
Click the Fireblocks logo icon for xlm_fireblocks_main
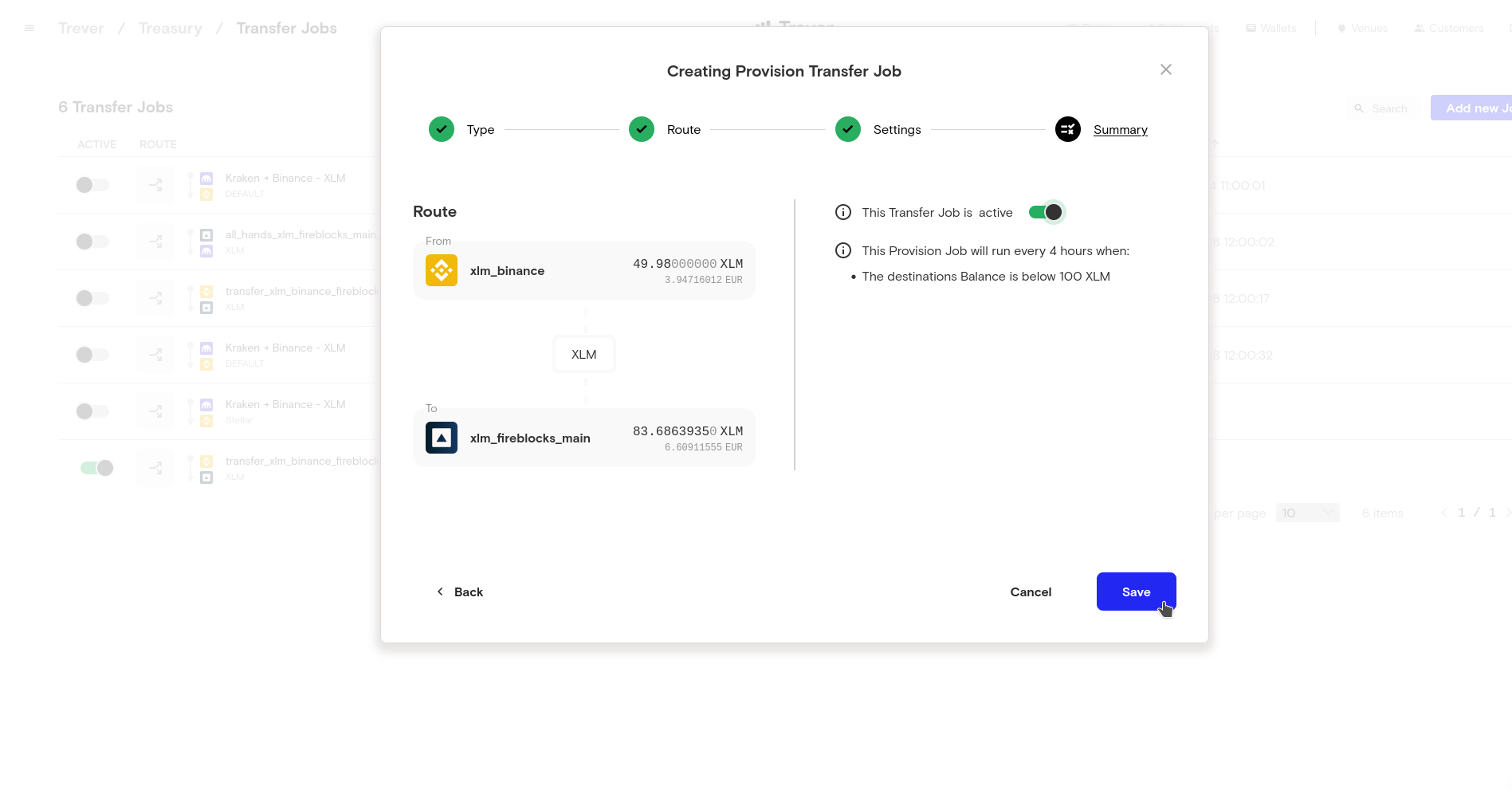441,438
